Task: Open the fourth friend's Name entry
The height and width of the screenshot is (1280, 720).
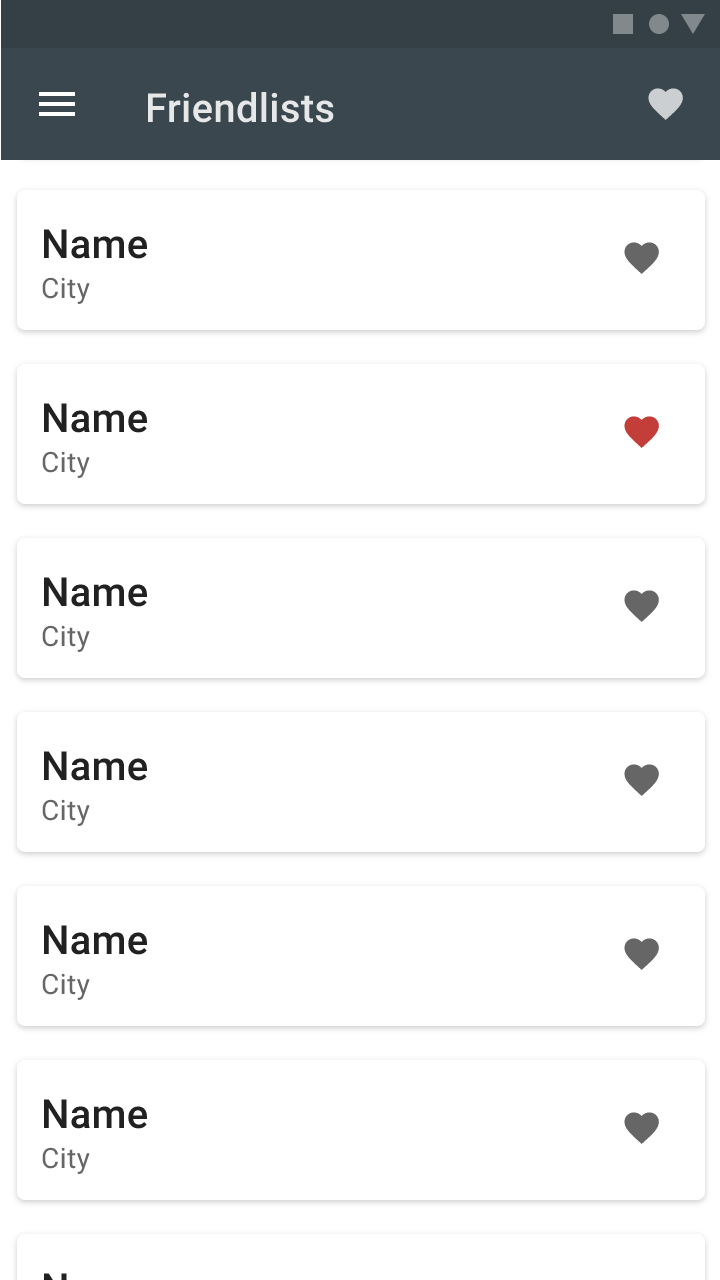Action: (x=95, y=767)
